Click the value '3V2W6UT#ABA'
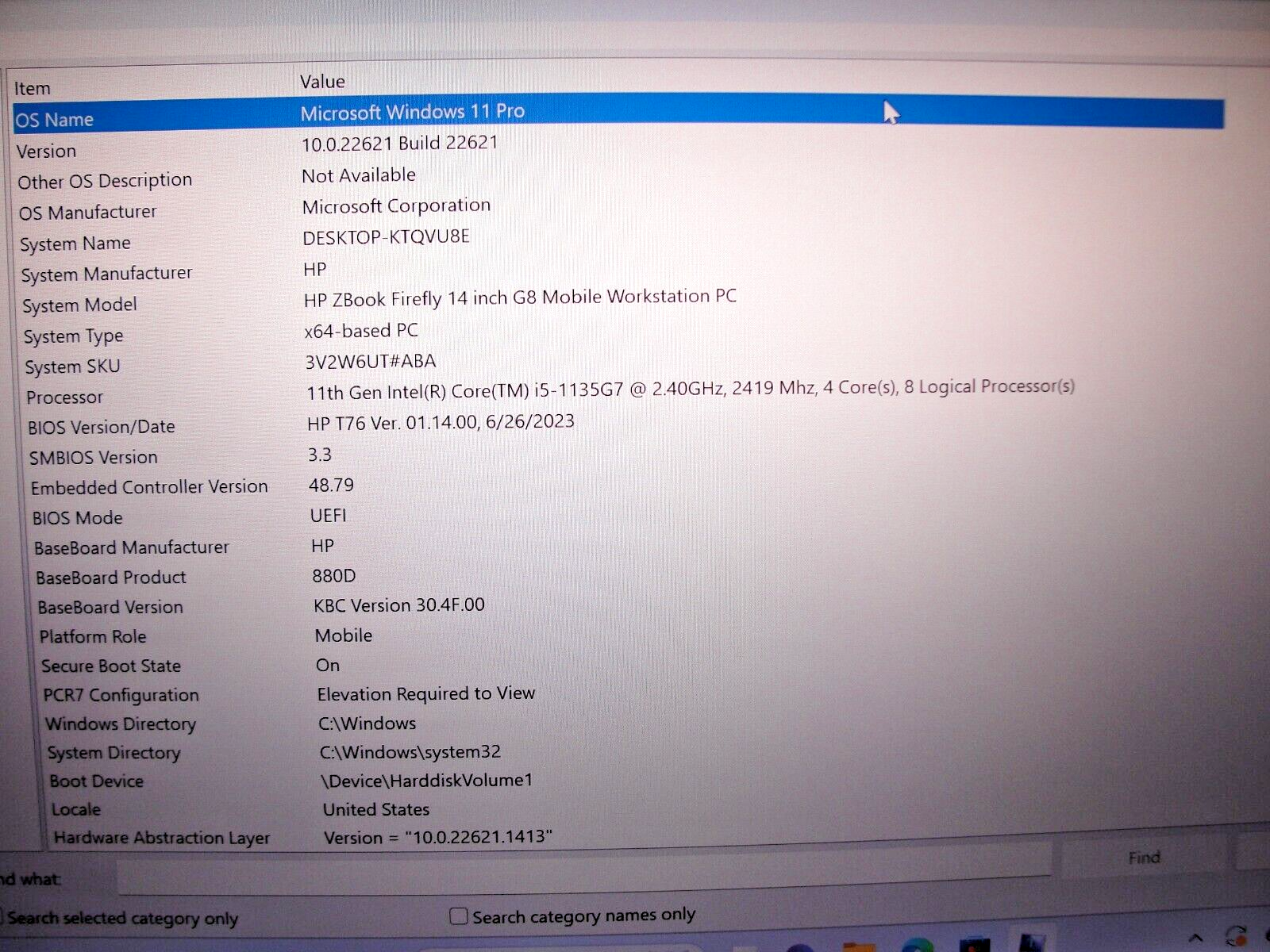This screenshot has height=952, width=1270. point(371,362)
